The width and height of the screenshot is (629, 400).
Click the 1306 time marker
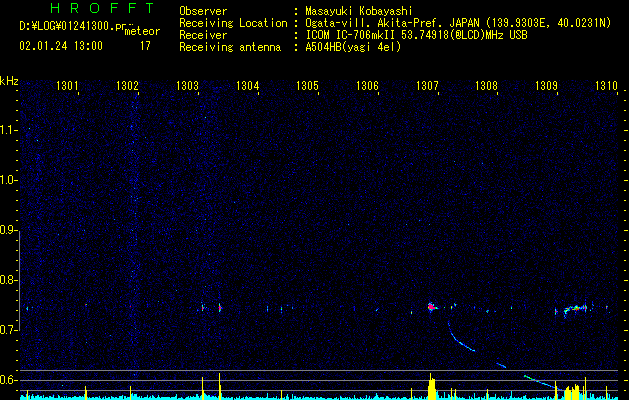367,85
